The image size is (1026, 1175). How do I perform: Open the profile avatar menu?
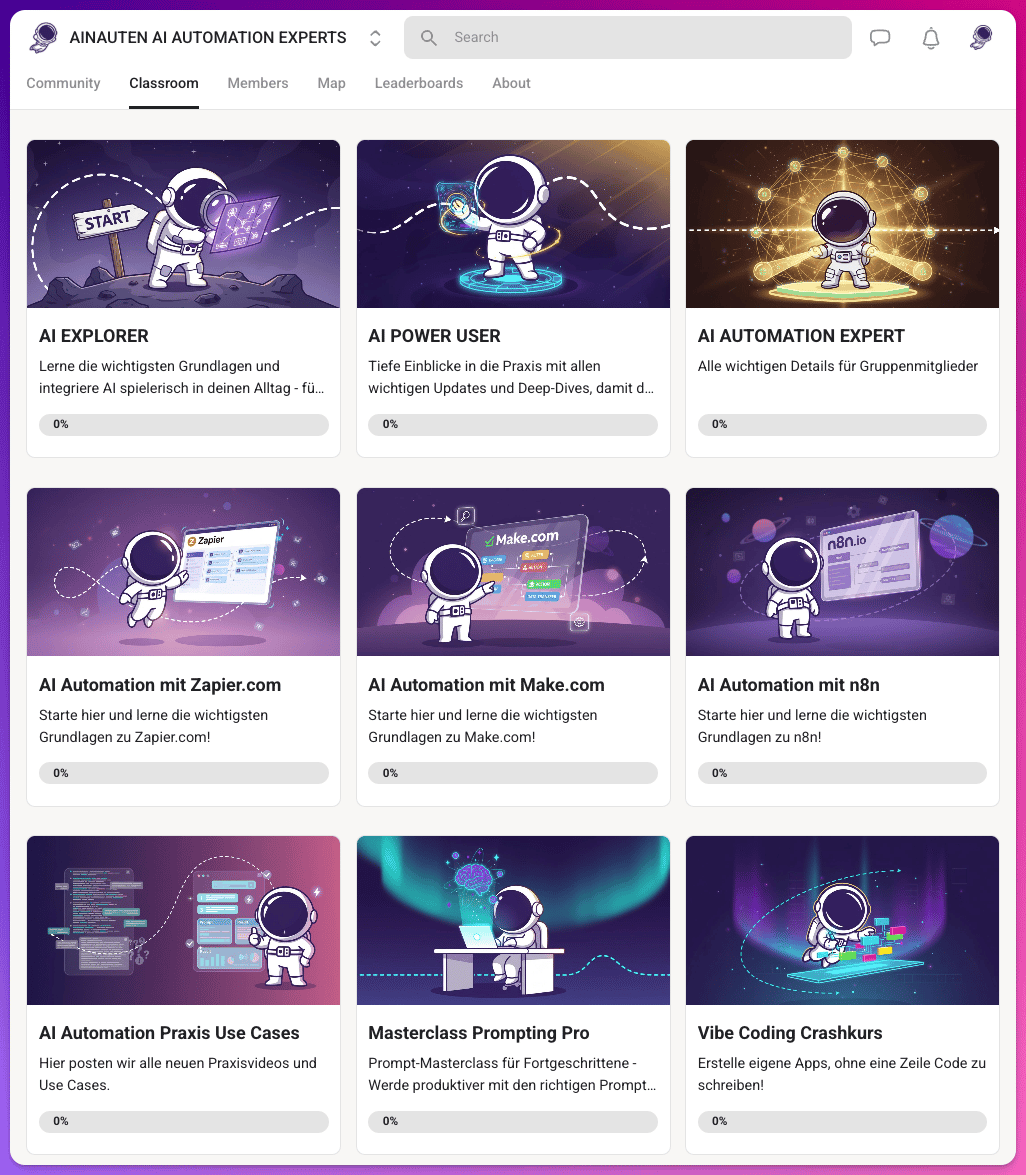pyautogui.click(x=981, y=37)
